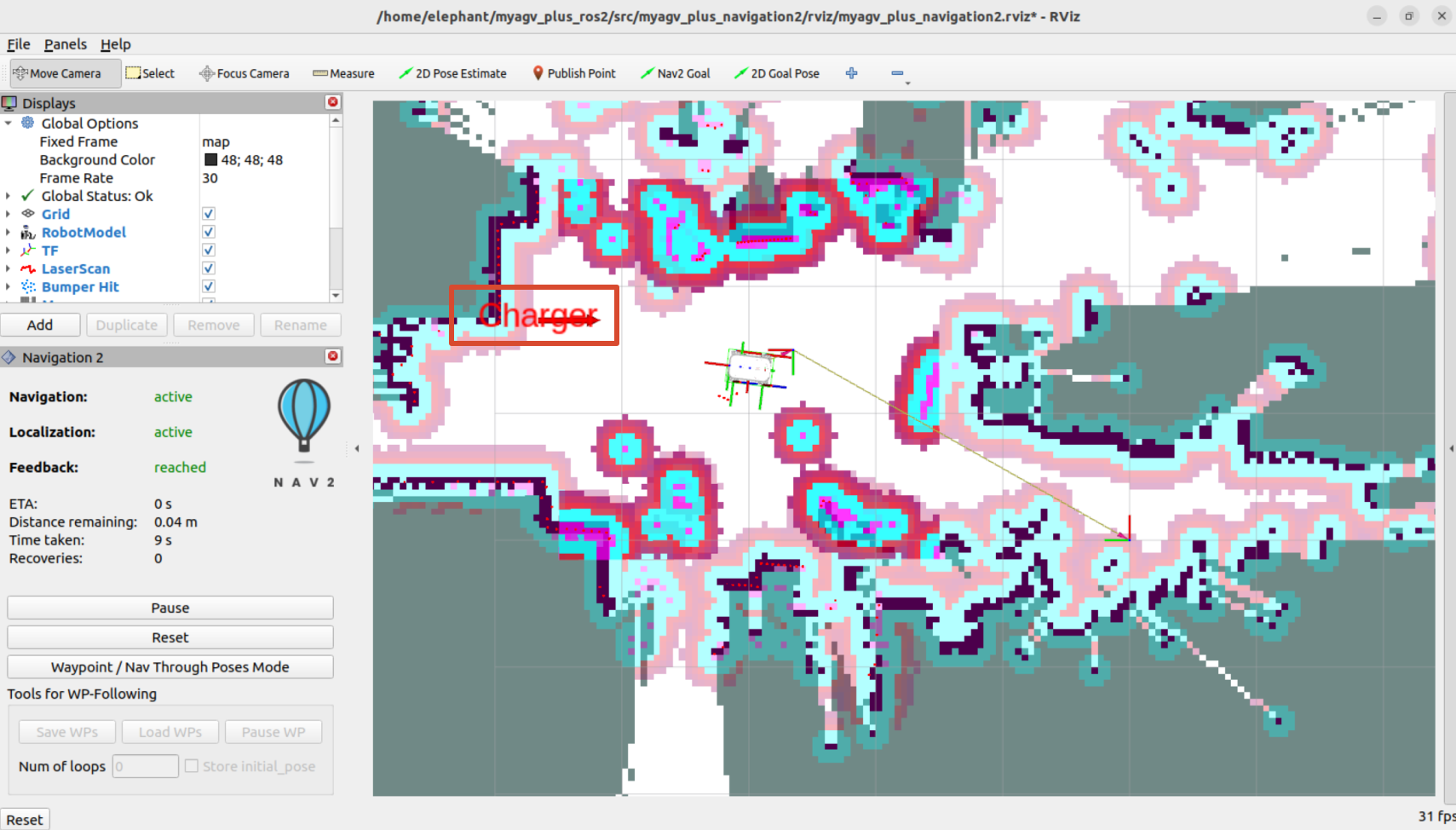The height and width of the screenshot is (830, 1456).
Task: Collapse the Global Options tree node
Action: coord(9,124)
